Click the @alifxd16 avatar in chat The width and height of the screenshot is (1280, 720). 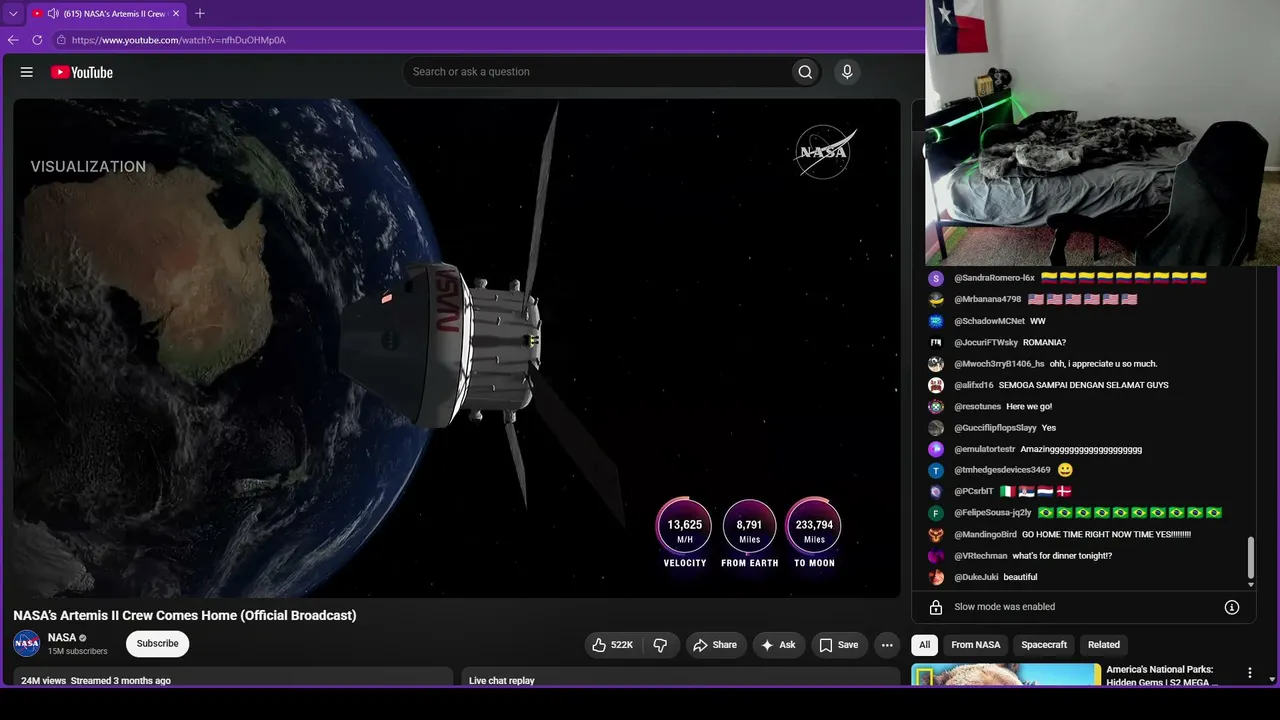pyautogui.click(x=936, y=385)
